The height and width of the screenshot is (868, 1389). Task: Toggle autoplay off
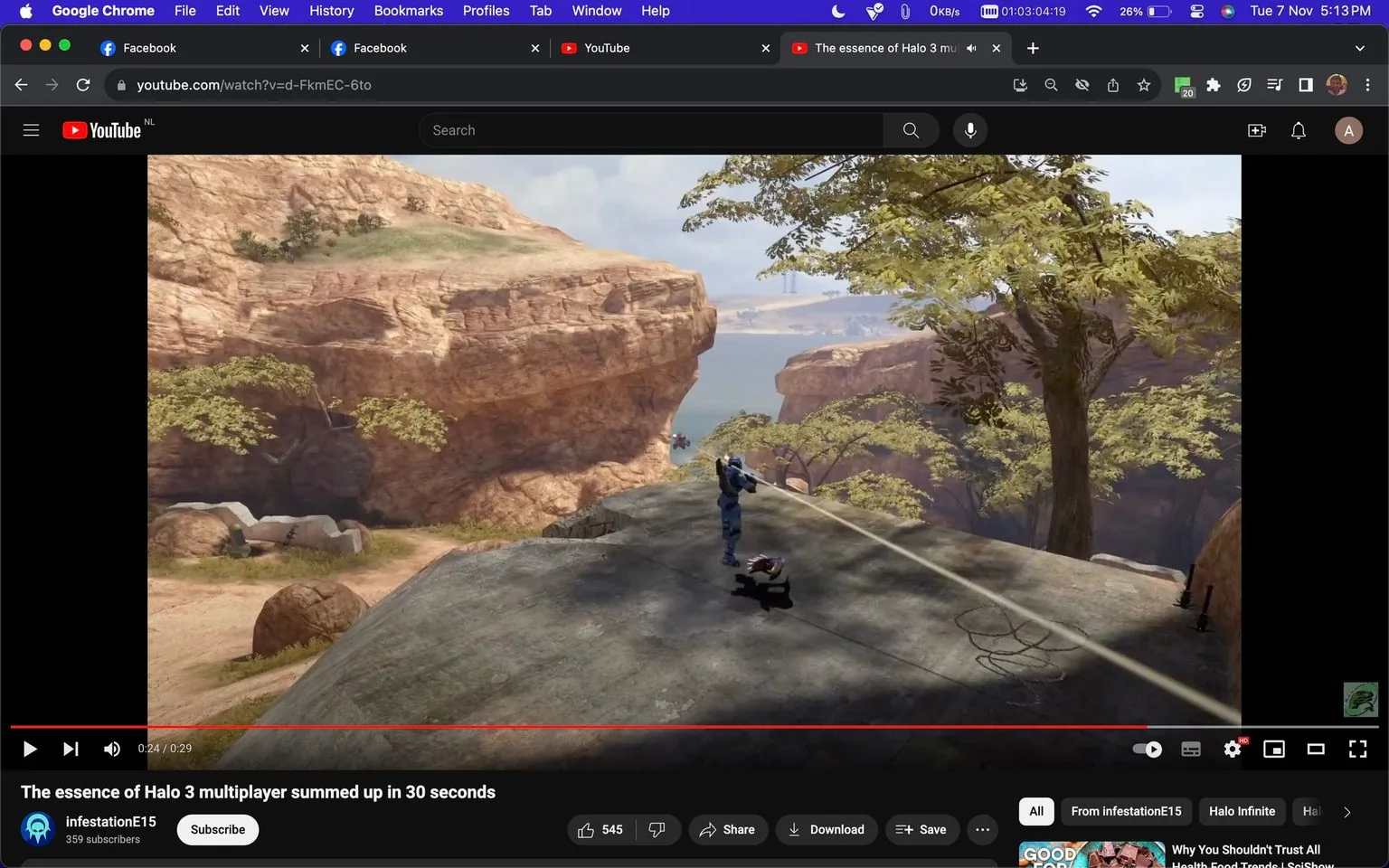tap(1146, 749)
